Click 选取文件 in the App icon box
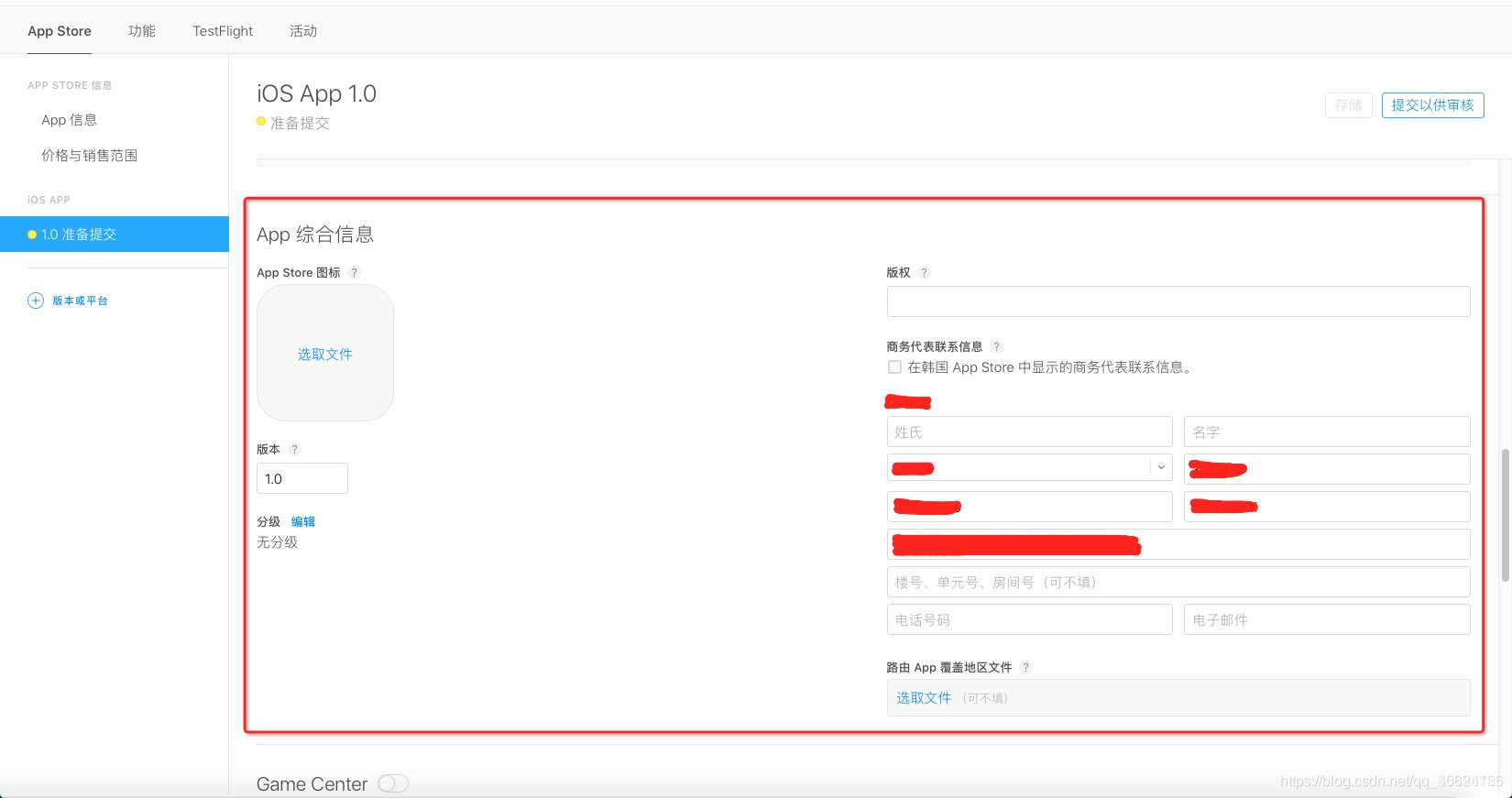Viewport: 1512px width, 798px height. coord(325,354)
